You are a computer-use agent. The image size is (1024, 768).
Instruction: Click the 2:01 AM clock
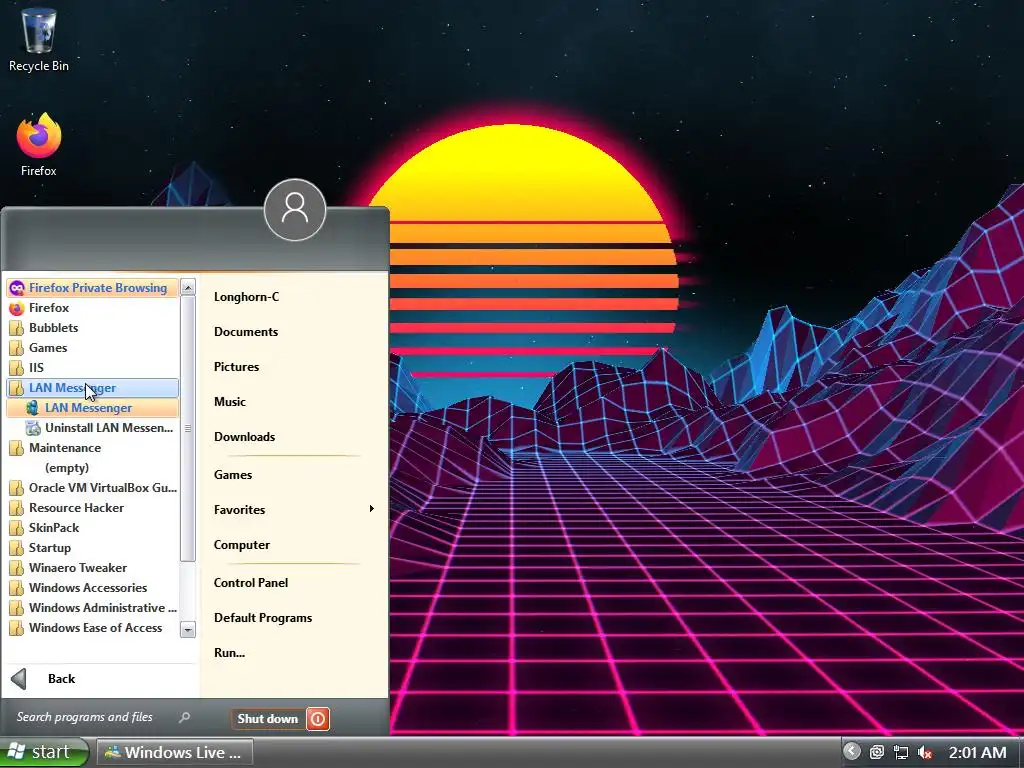click(977, 752)
